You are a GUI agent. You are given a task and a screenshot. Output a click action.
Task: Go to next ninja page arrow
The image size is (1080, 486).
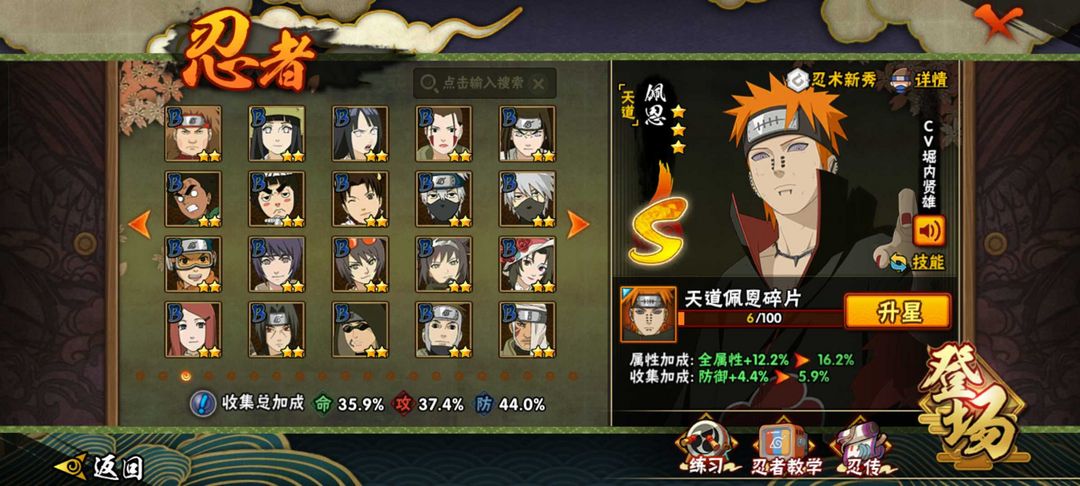[578, 224]
